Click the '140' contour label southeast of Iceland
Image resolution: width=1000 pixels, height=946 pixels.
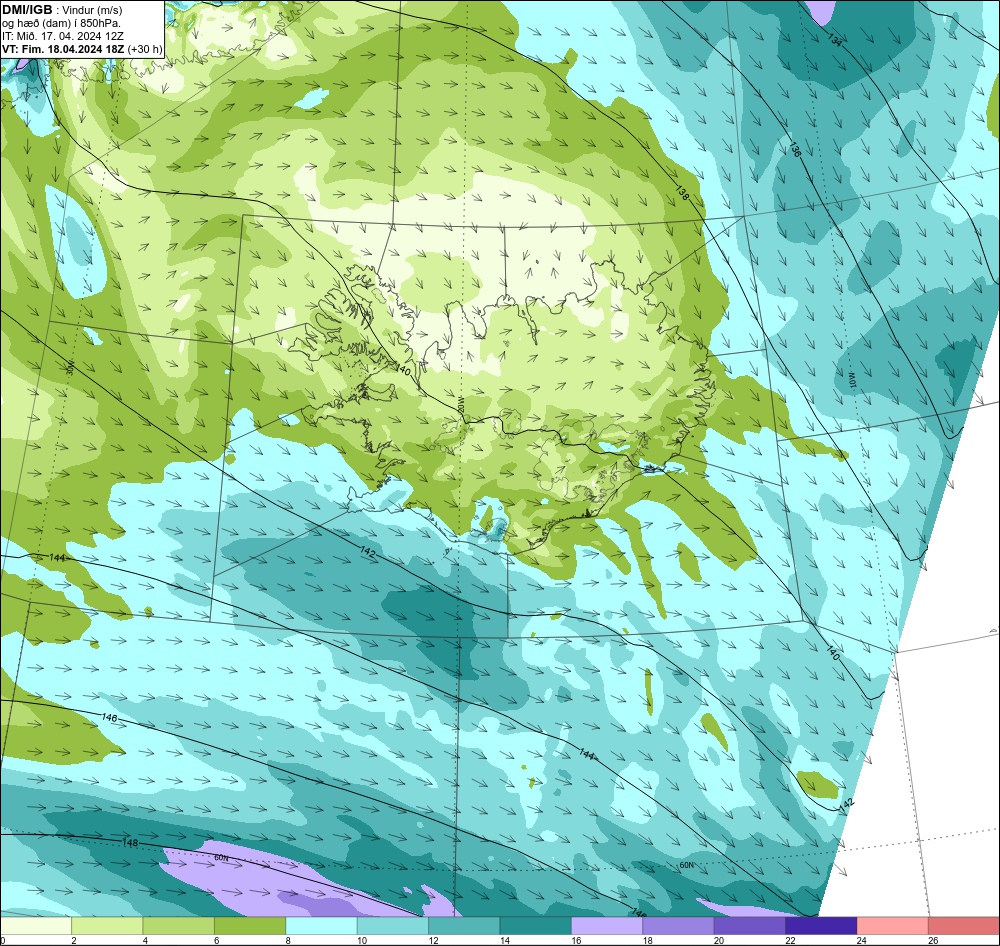pos(832,653)
